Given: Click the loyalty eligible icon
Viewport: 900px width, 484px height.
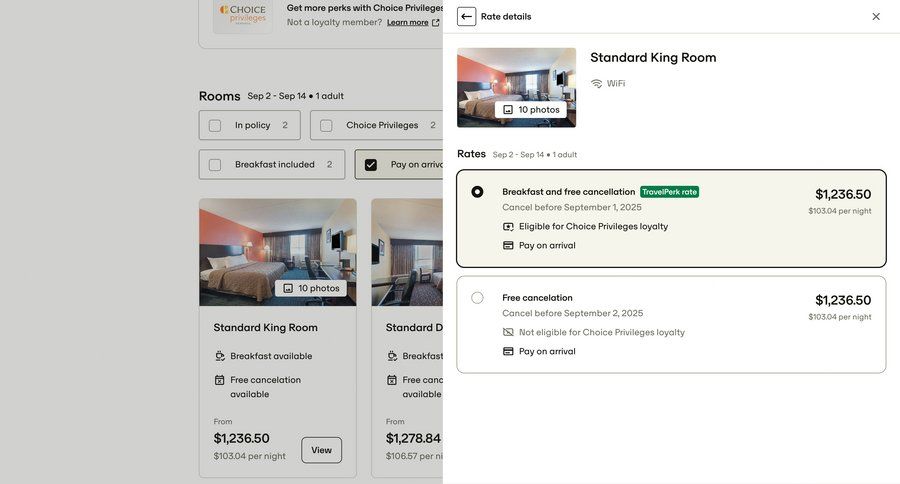Looking at the screenshot, I should 508,227.
